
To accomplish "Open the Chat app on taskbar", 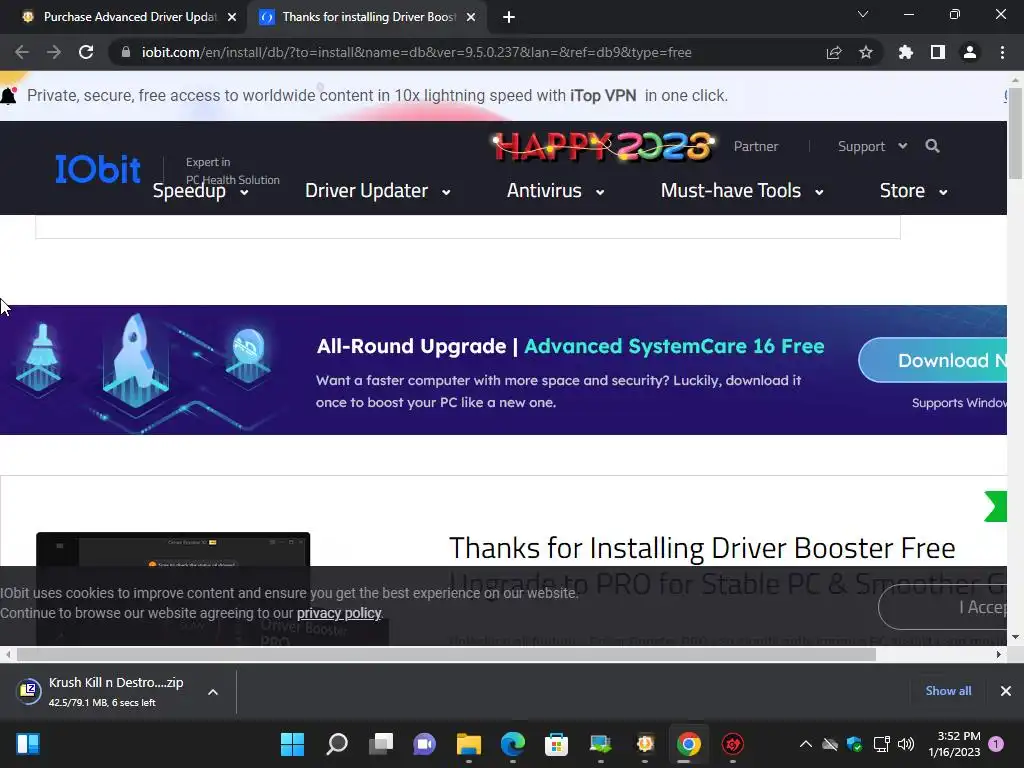I will pos(424,744).
